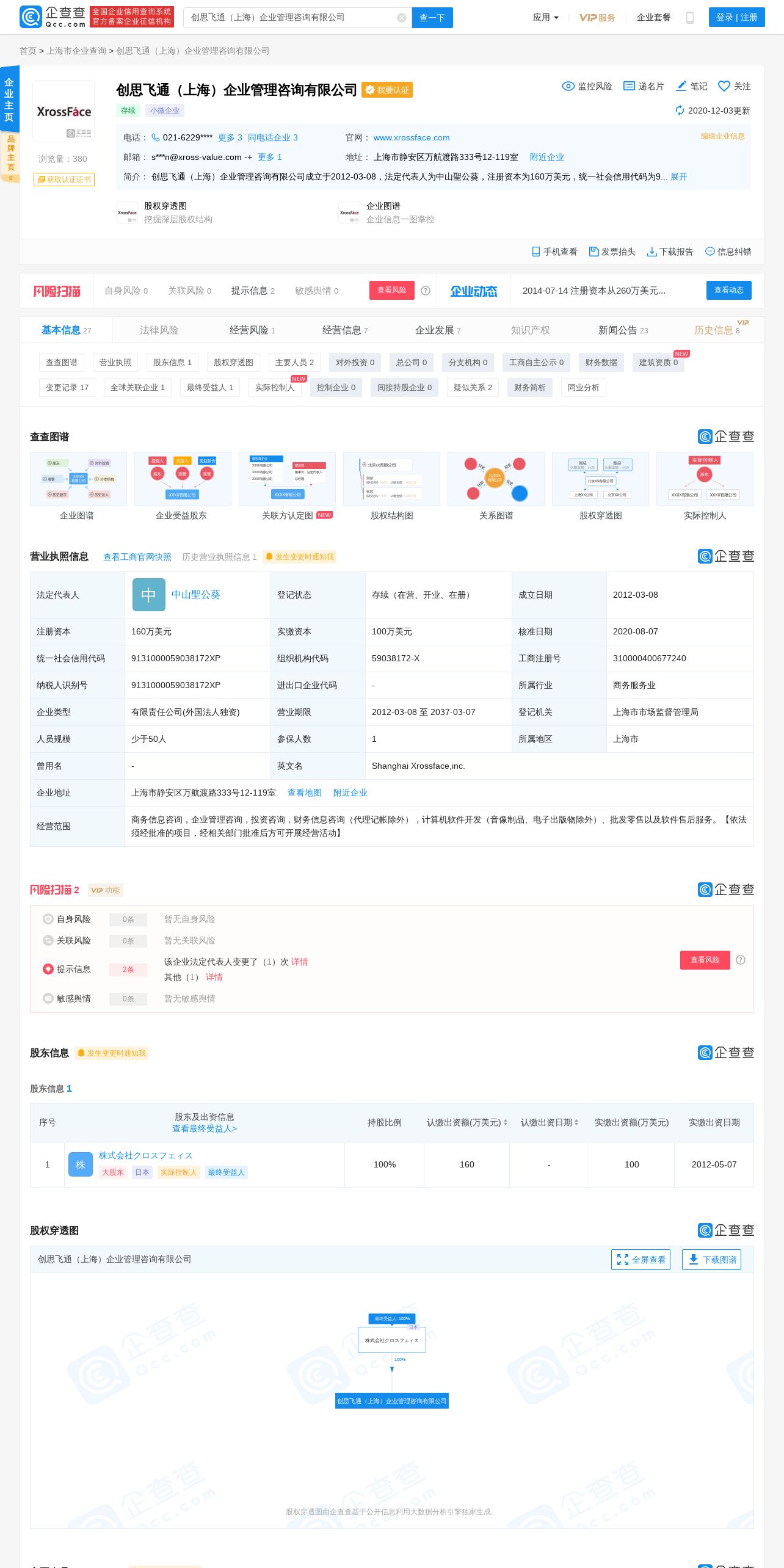Click the 查一下 search button

coord(432,18)
